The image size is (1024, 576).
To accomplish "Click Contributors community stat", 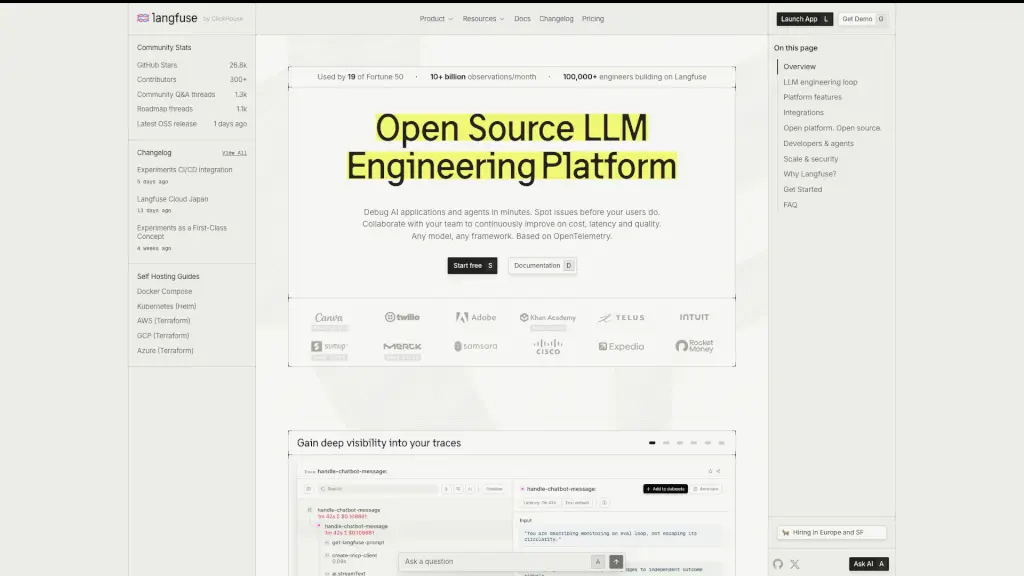I will click(192, 80).
